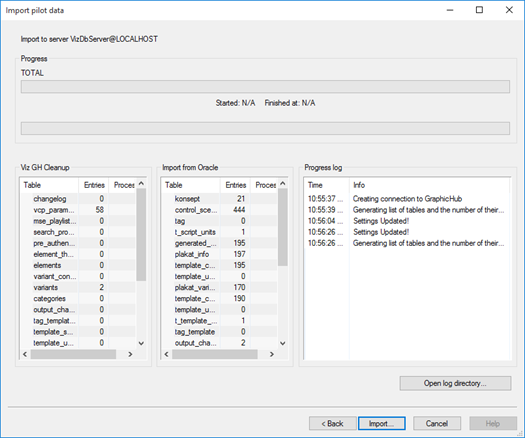Maximize the Import pilot data window
This screenshot has height=438, width=525.
click(479, 10)
